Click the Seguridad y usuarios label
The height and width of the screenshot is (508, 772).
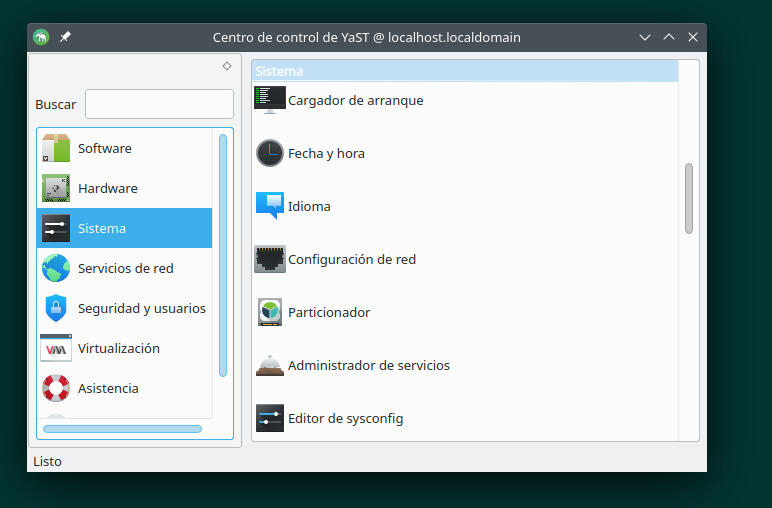(142, 308)
